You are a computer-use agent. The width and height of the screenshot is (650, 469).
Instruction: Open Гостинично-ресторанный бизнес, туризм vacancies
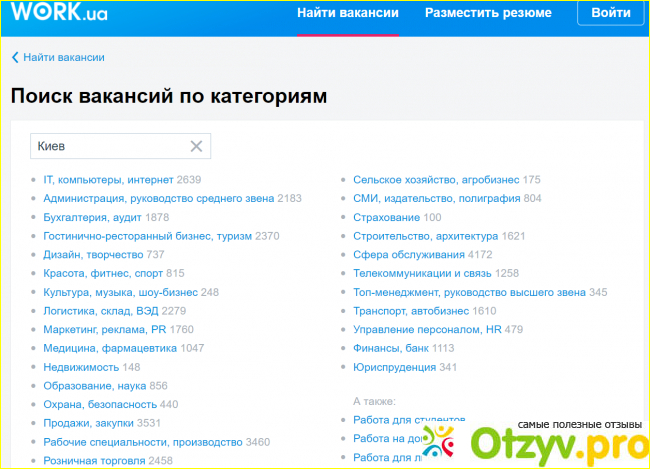[x=147, y=236]
